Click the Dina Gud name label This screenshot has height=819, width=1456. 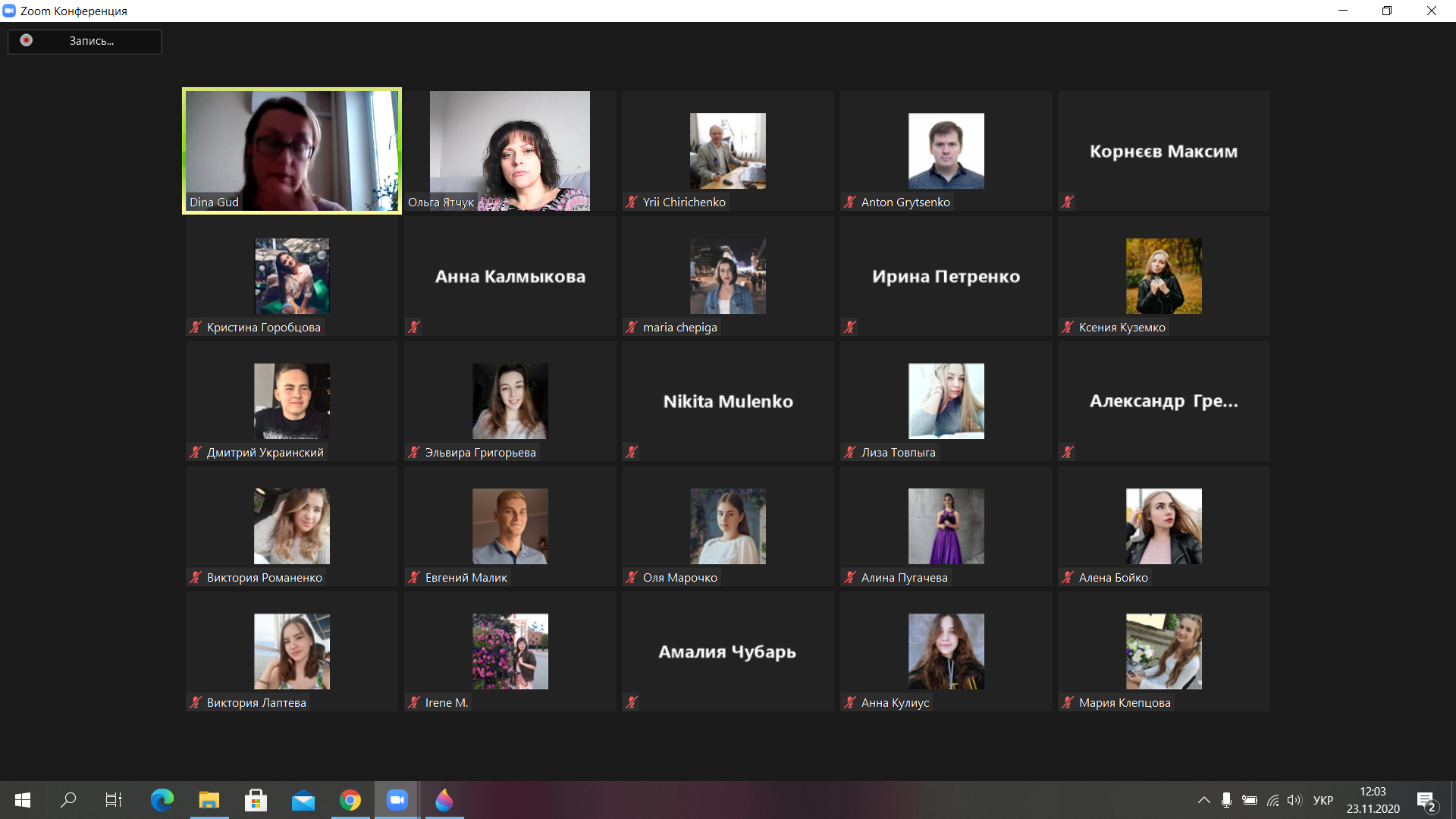[214, 202]
